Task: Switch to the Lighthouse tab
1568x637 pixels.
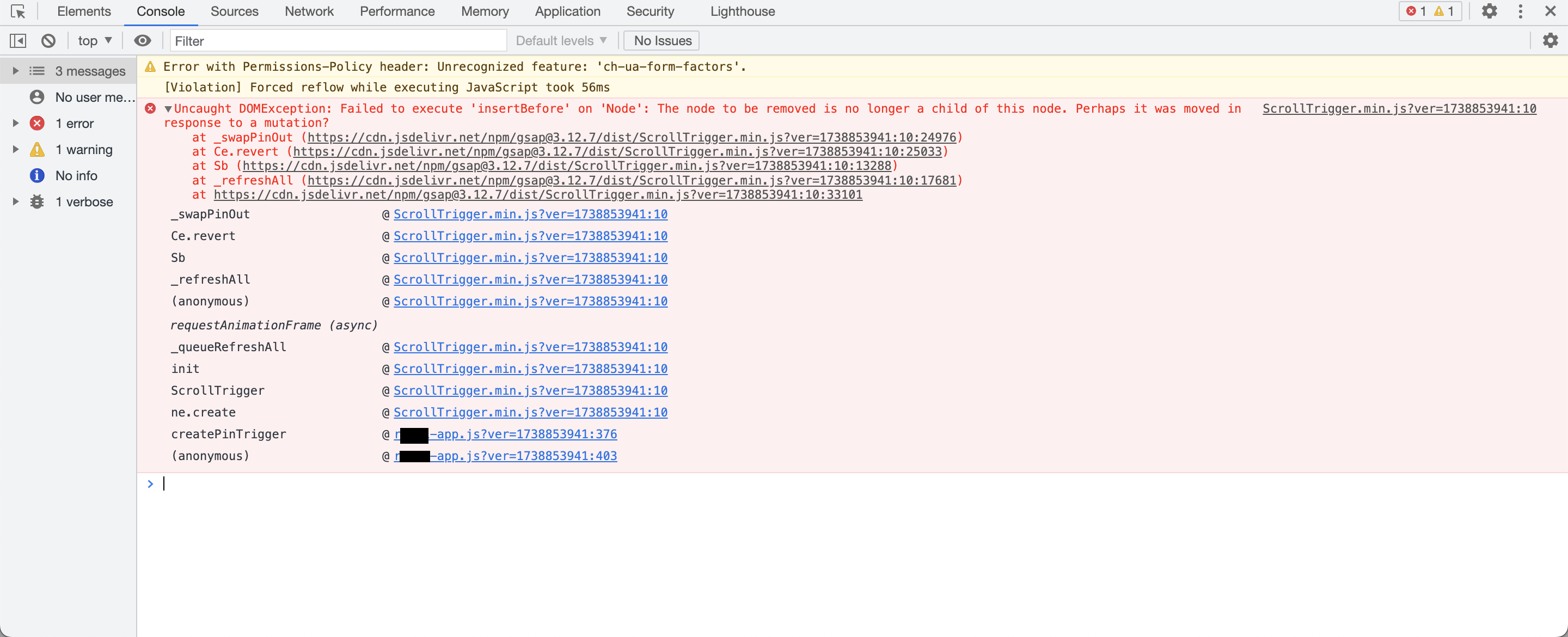Action: (742, 11)
